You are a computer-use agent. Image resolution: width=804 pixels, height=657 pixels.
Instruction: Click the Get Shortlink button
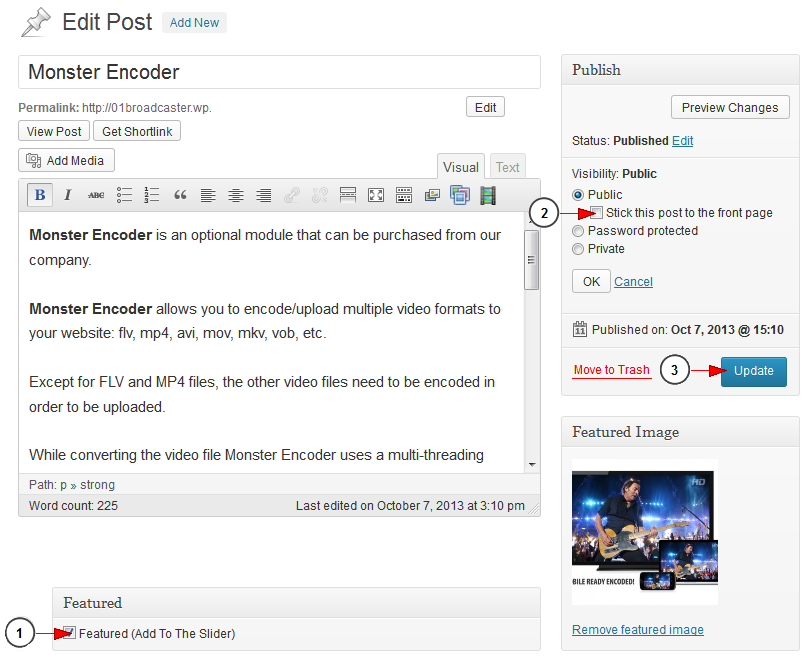(137, 131)
